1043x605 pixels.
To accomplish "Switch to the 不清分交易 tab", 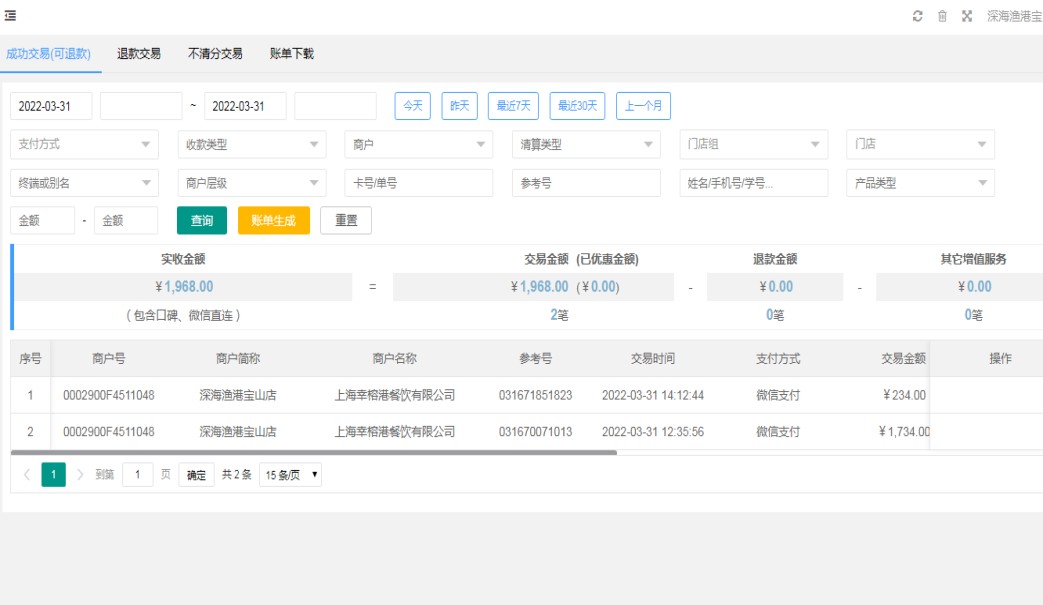I will pos(215,54).
